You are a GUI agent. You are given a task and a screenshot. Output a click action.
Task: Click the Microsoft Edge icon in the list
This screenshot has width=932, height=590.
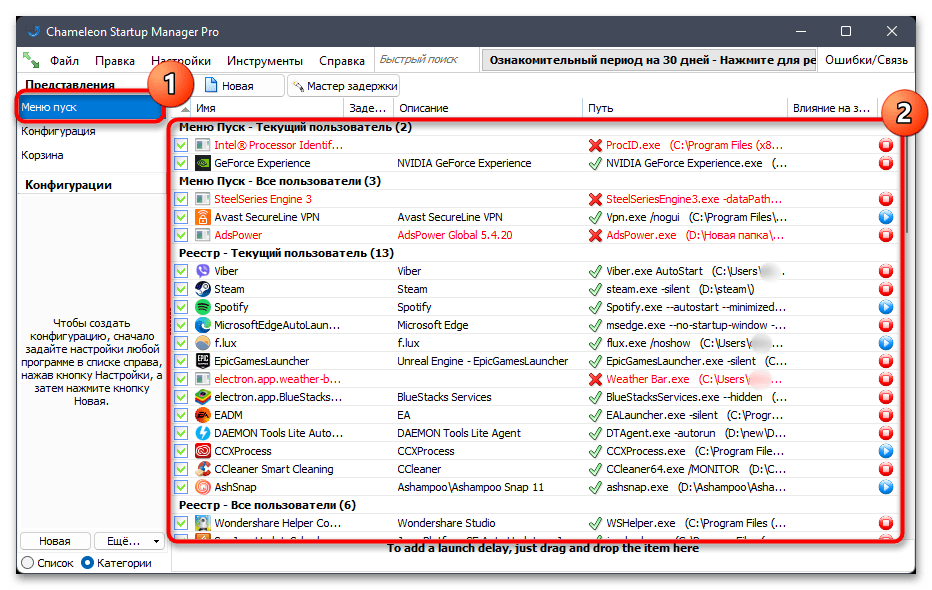click(203, 325)
